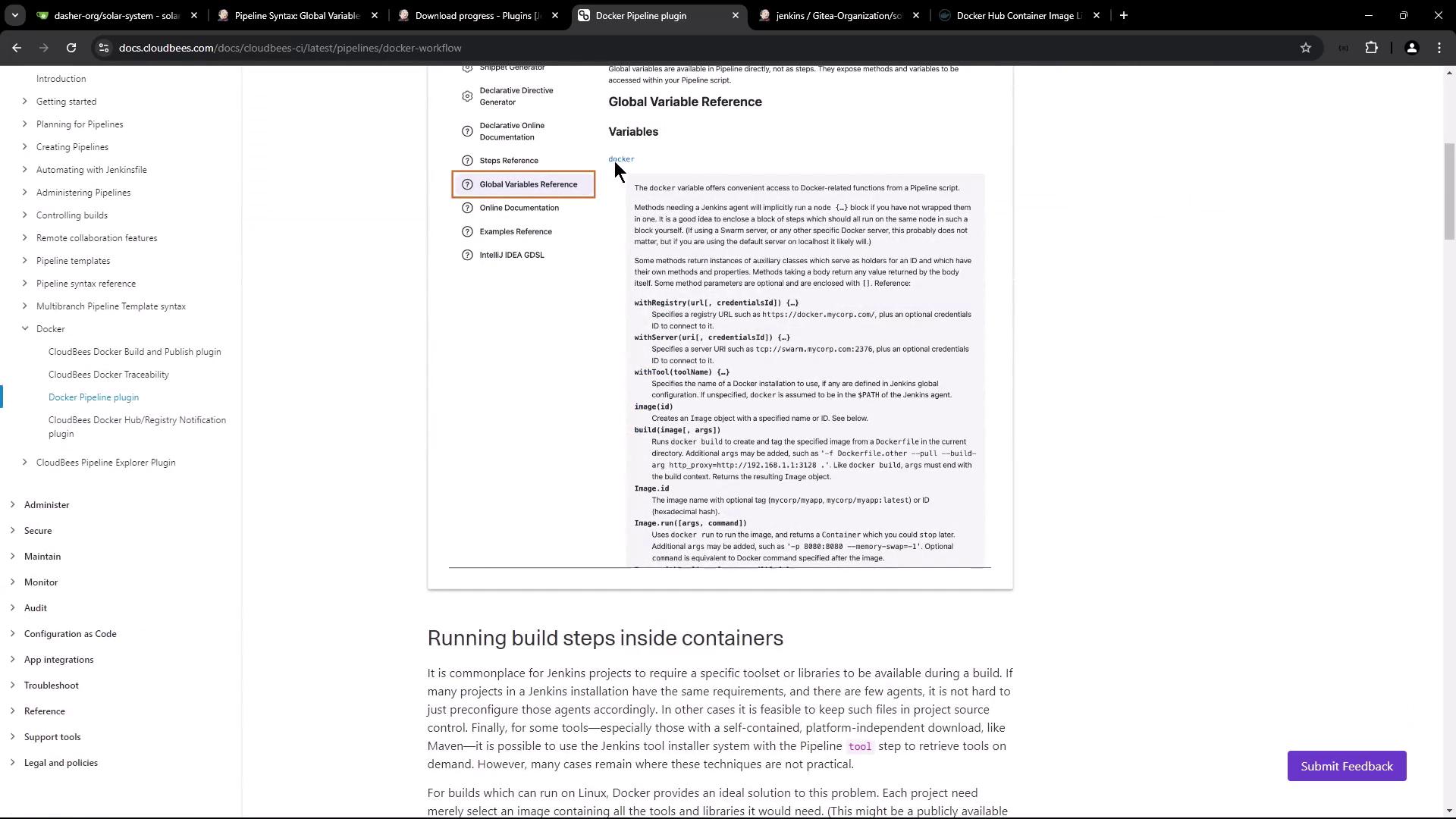Open CloudBees Docker Build and Publish plugin

[134, 352]
